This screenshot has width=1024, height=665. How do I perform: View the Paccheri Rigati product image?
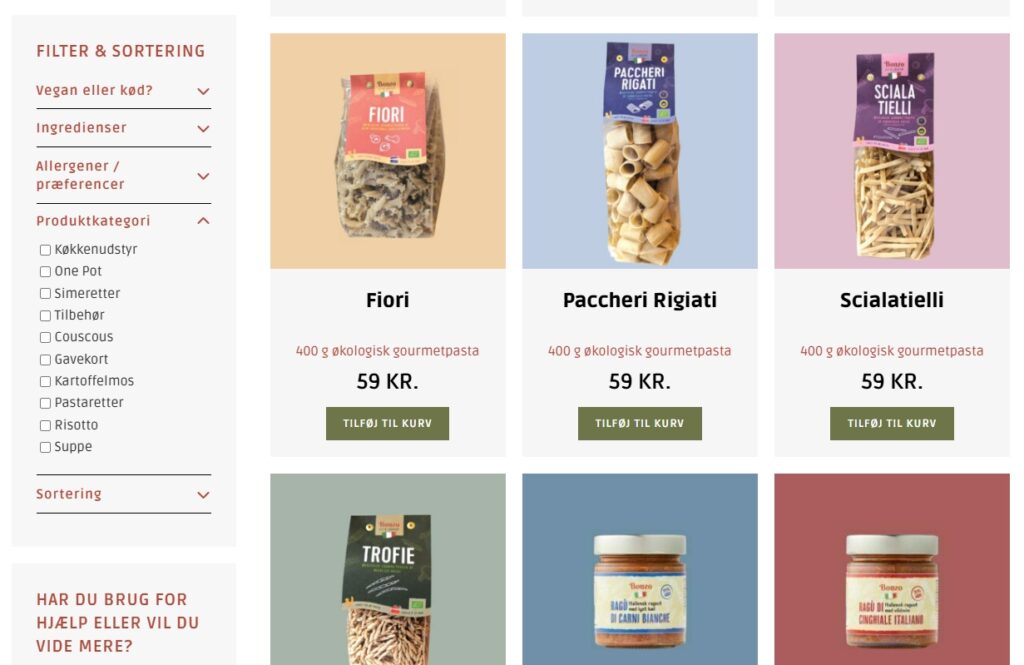(x=640, y=151)
